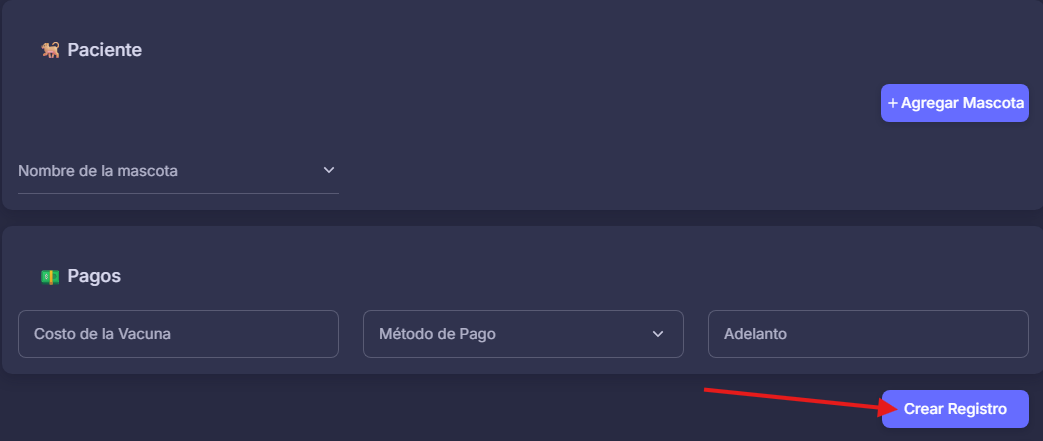
Task: Click the red arrowhead pointing to Crear Registro
Action: point(889,405)
